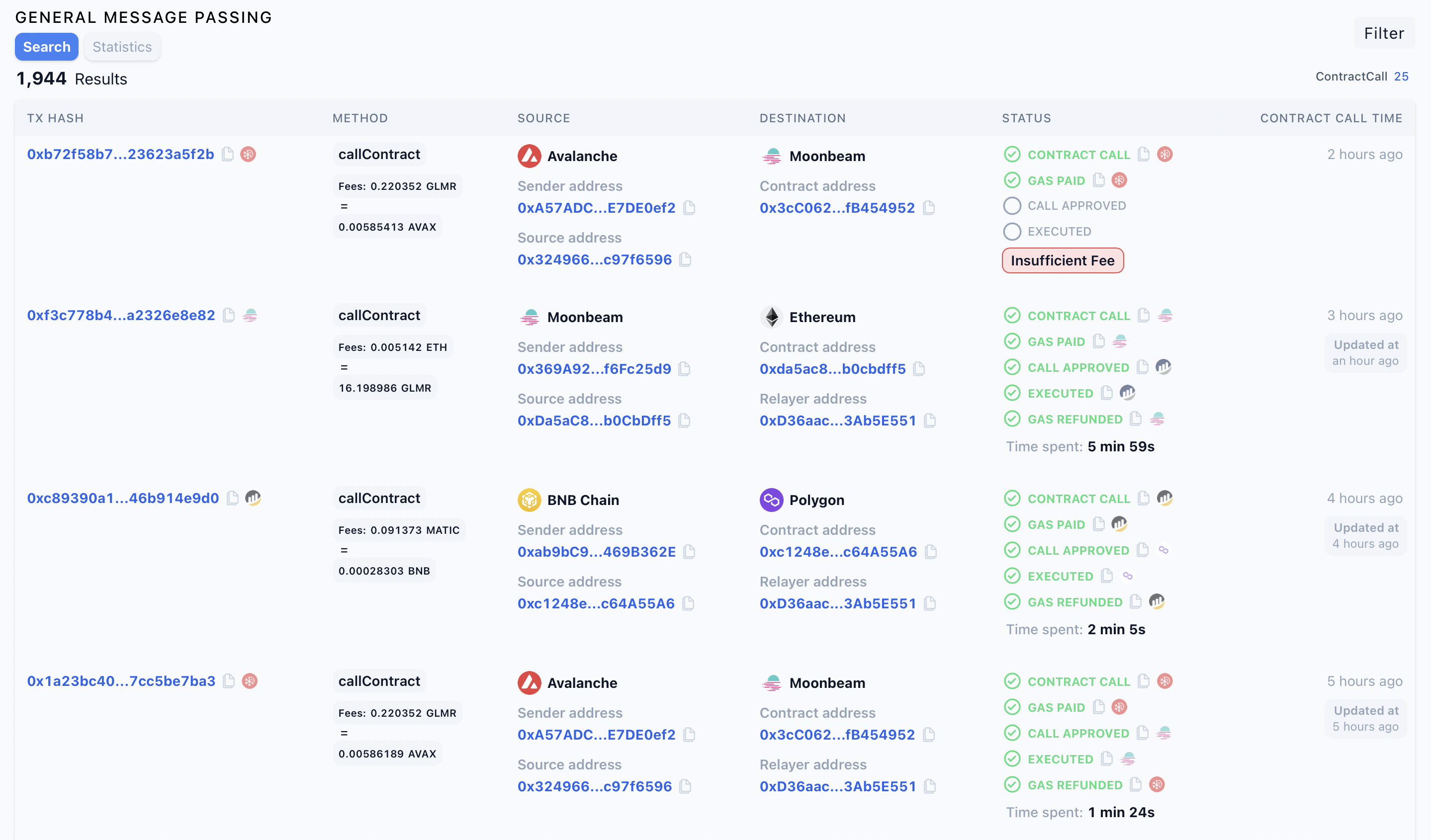Image resolution: width=1431 pixels, height=840 pixels.
Task: Select the Search tab
Action: pos(47,47)
